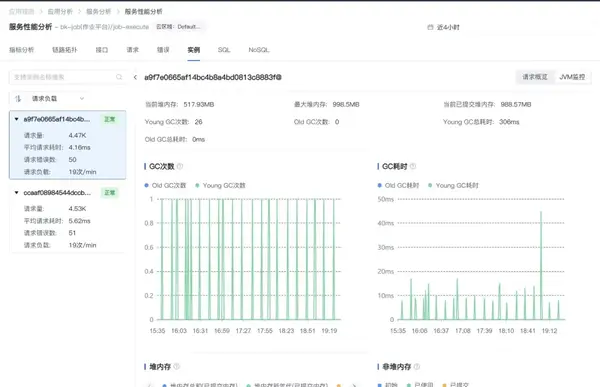
Task: Click the 4.47K request count value
Action: (x=77, y=136)
